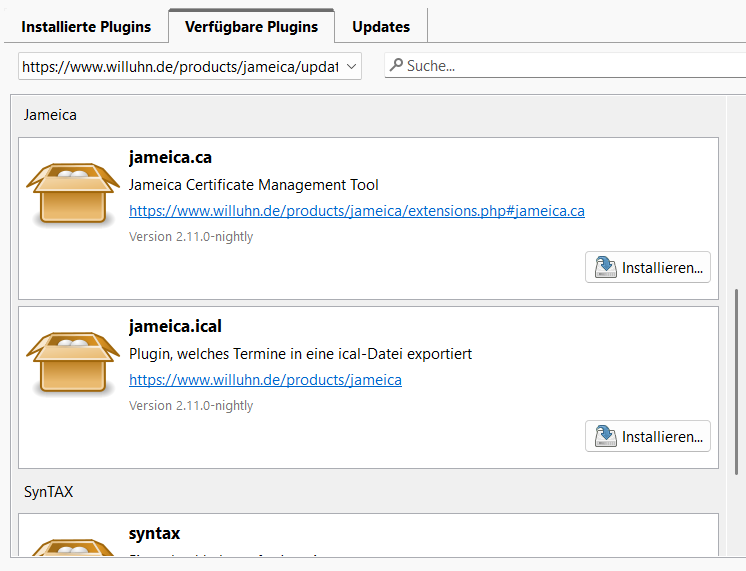The height and width of the screenshot is (571, 746).
Task: Select the Verfügbare Plugins tab
Action: [251, 26]
